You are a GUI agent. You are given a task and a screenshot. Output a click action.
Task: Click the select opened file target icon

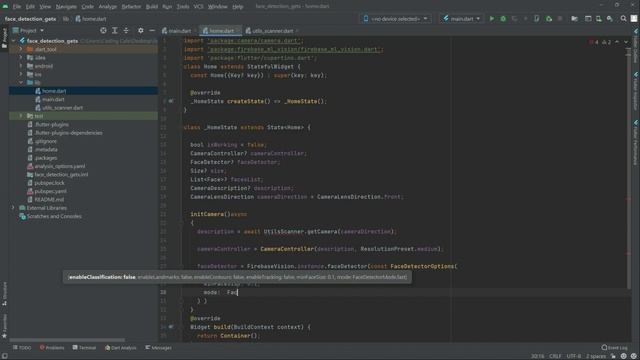(x=103, y=31)
